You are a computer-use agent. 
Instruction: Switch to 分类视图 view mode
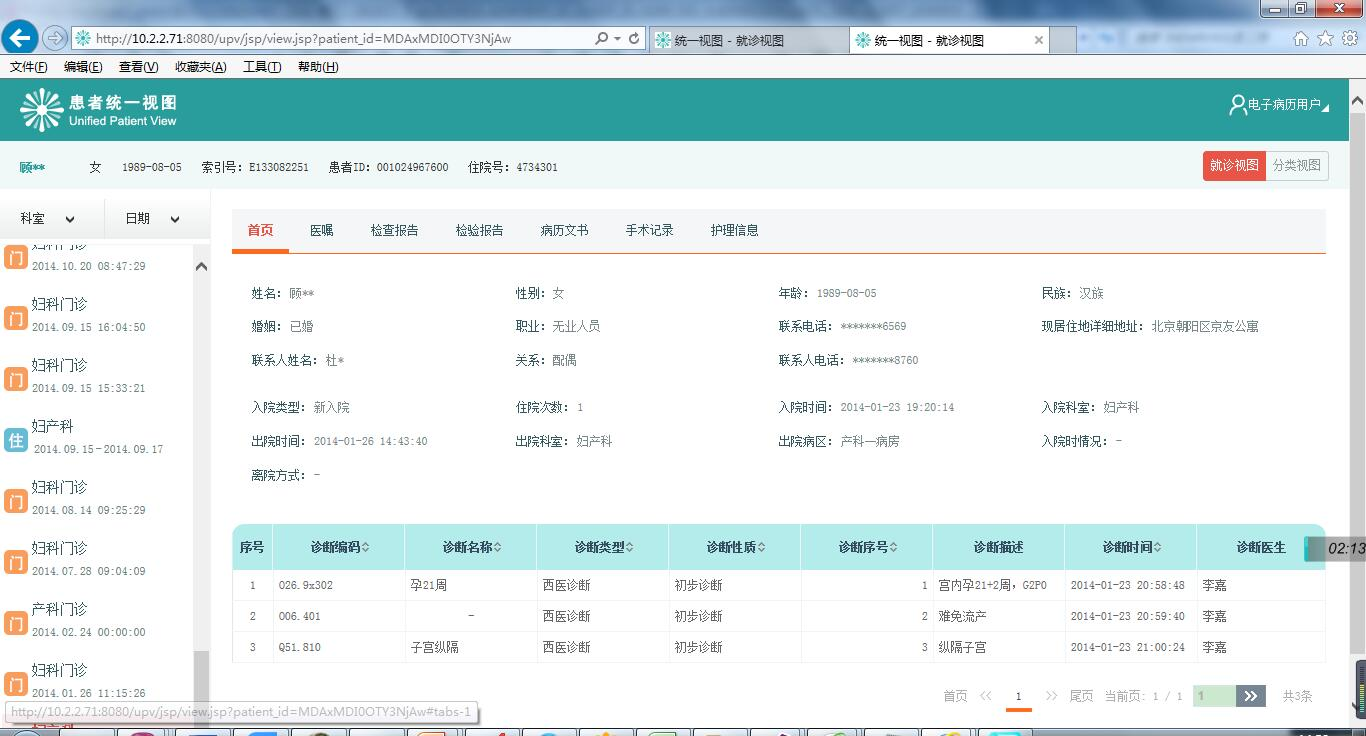(x=1296, y=166)
